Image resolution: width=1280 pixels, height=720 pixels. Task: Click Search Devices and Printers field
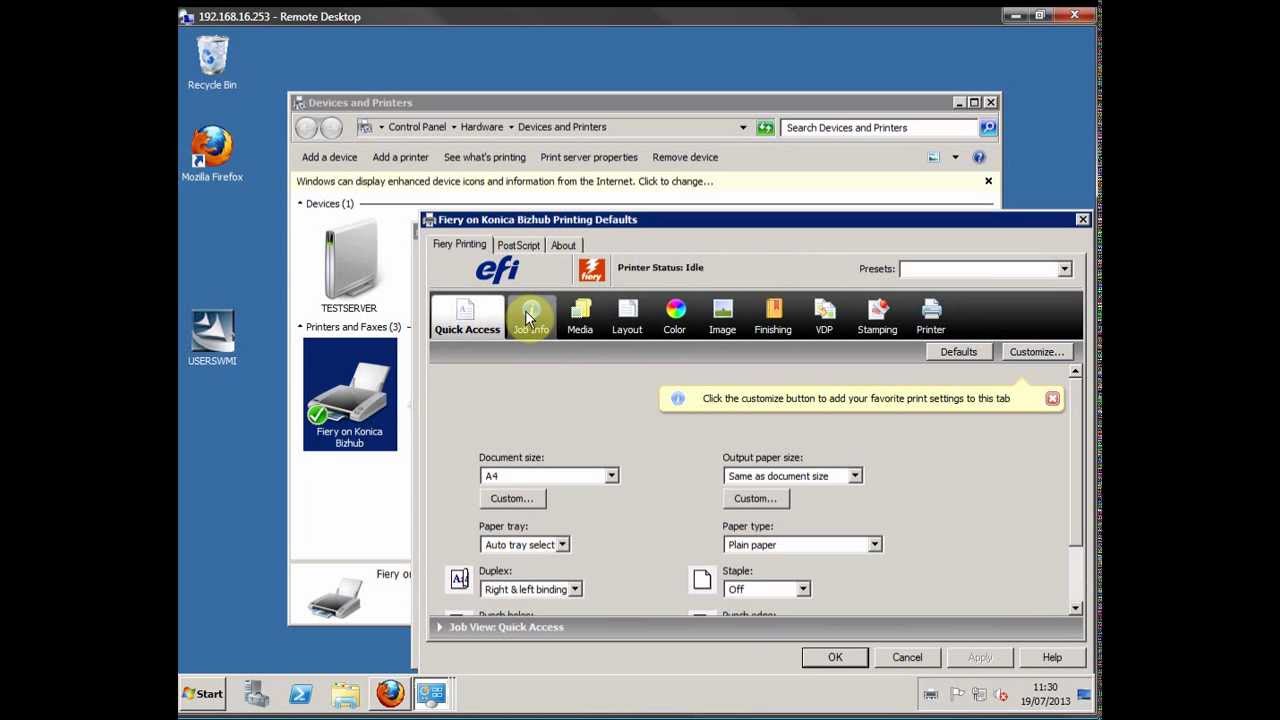coord(880,127)
